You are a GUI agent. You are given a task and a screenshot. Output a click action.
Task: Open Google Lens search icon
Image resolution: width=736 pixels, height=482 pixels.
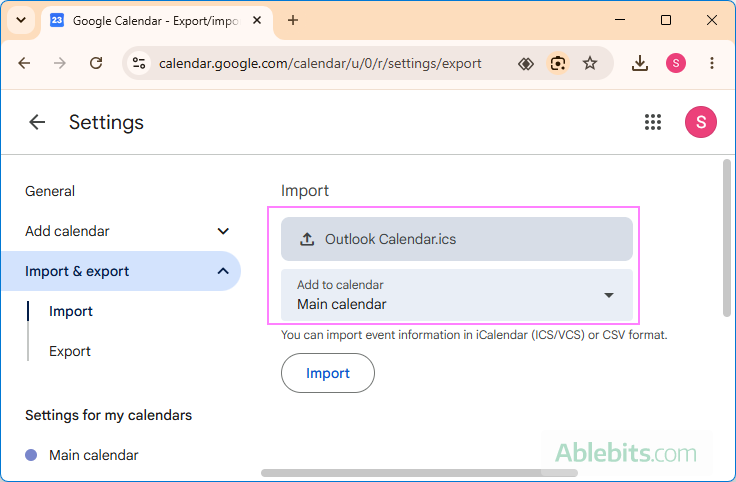point(558,63)
